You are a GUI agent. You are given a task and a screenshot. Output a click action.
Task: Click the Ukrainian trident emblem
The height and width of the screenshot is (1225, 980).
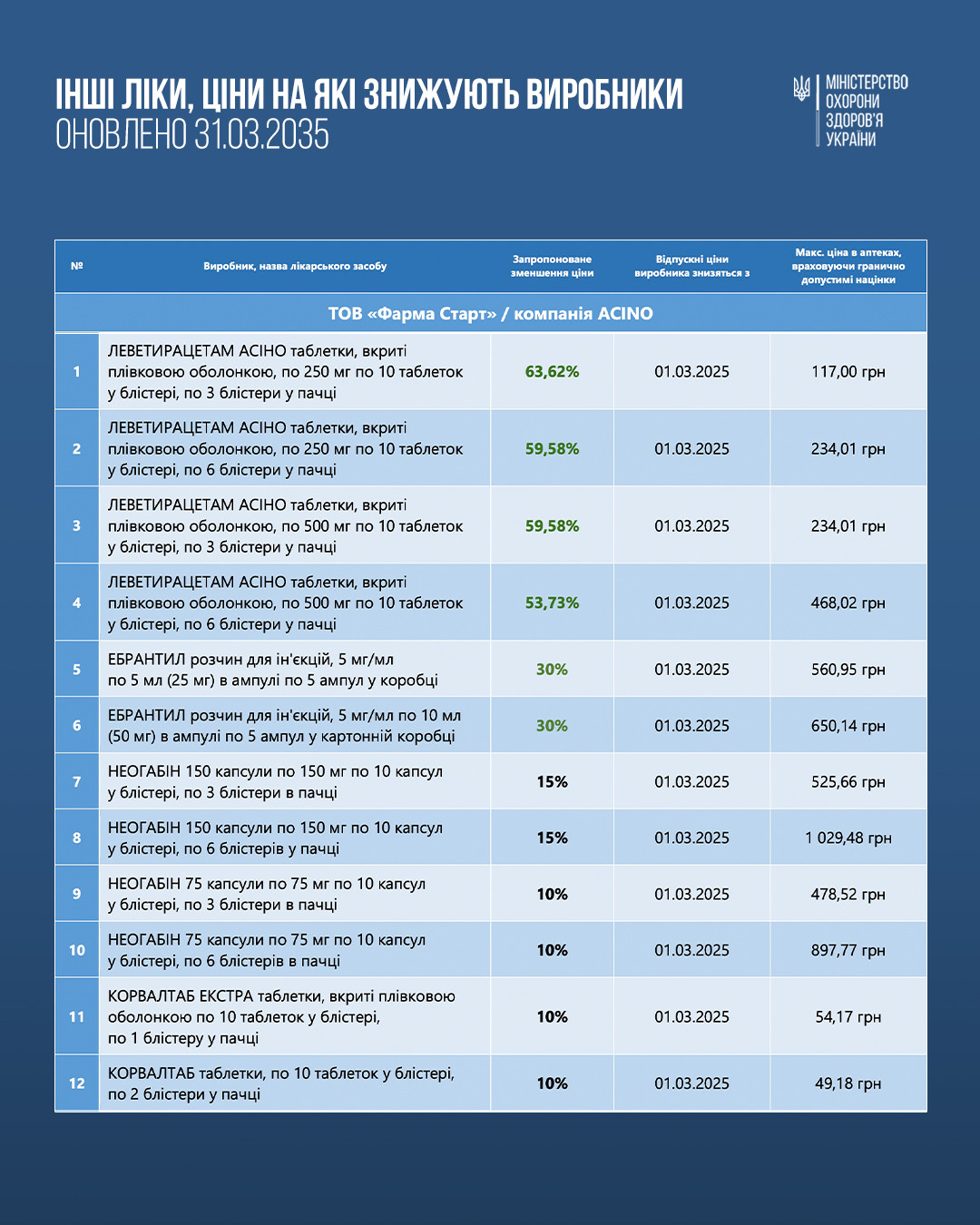click(801, 88)
